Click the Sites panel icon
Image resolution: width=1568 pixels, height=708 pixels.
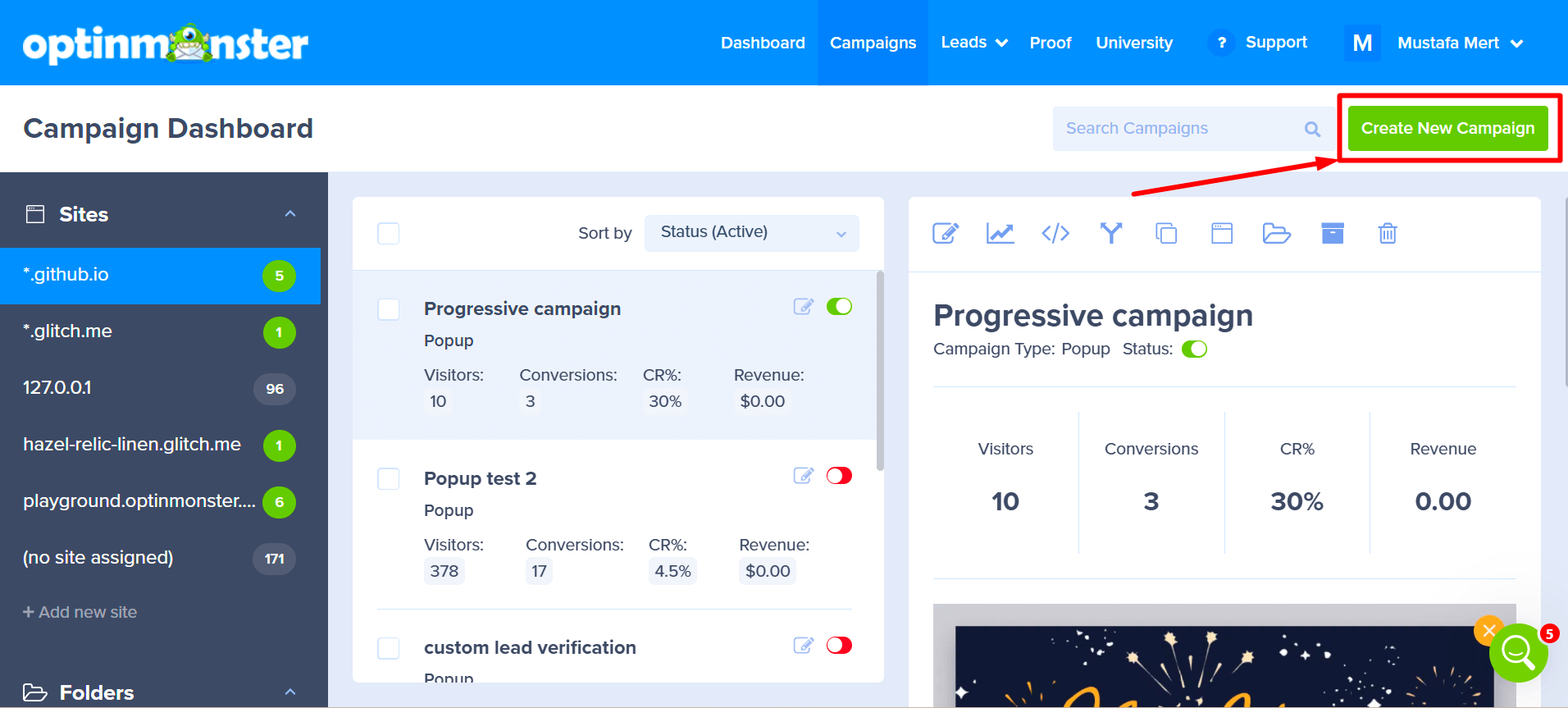[35, 214]
